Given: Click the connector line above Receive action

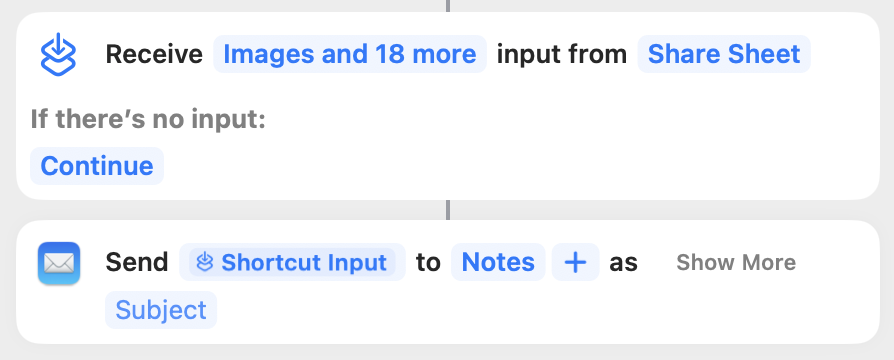Looking at the screenshot, I should coord(448,6).
